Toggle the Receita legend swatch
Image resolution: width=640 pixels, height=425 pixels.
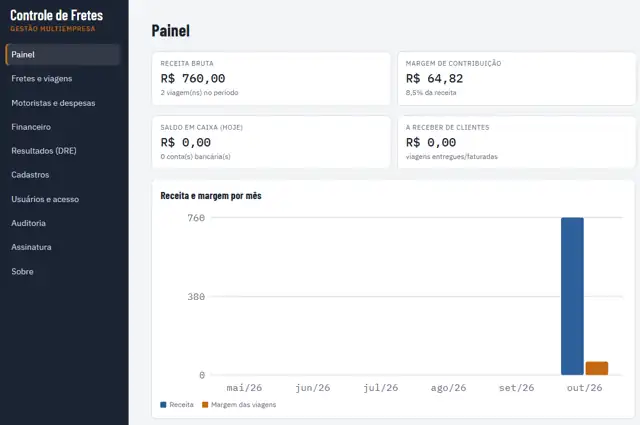(x=163, y=405)
